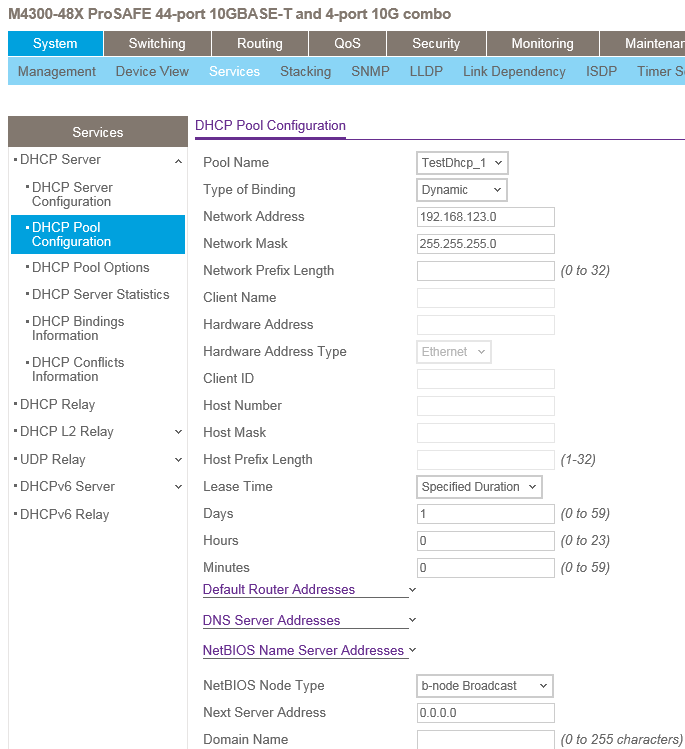685x749 pixels.
Task: Expand the DHCPv6 Server menu
Action: coord(178,487)
